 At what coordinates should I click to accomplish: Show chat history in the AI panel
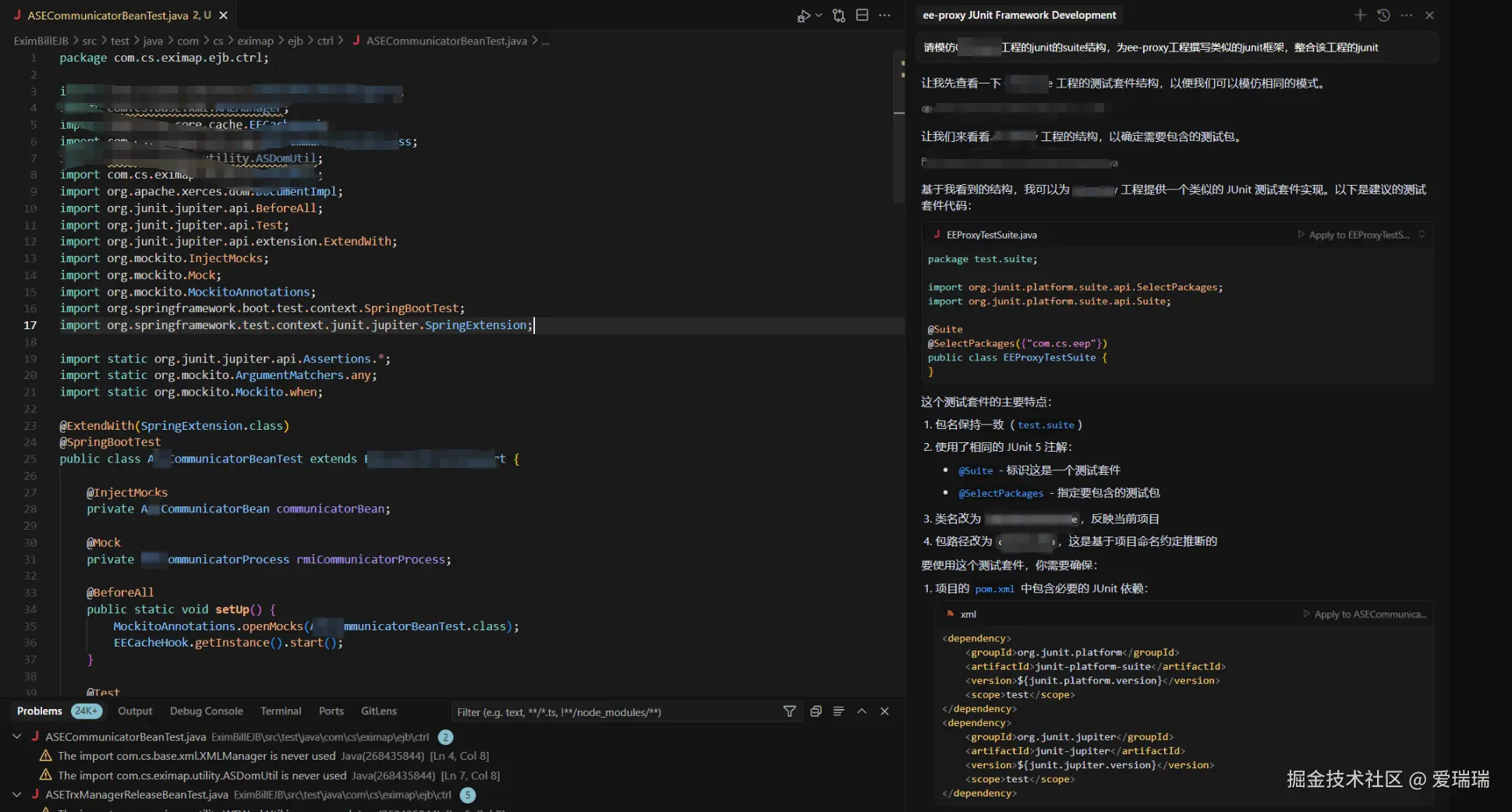click(1383, 15)
